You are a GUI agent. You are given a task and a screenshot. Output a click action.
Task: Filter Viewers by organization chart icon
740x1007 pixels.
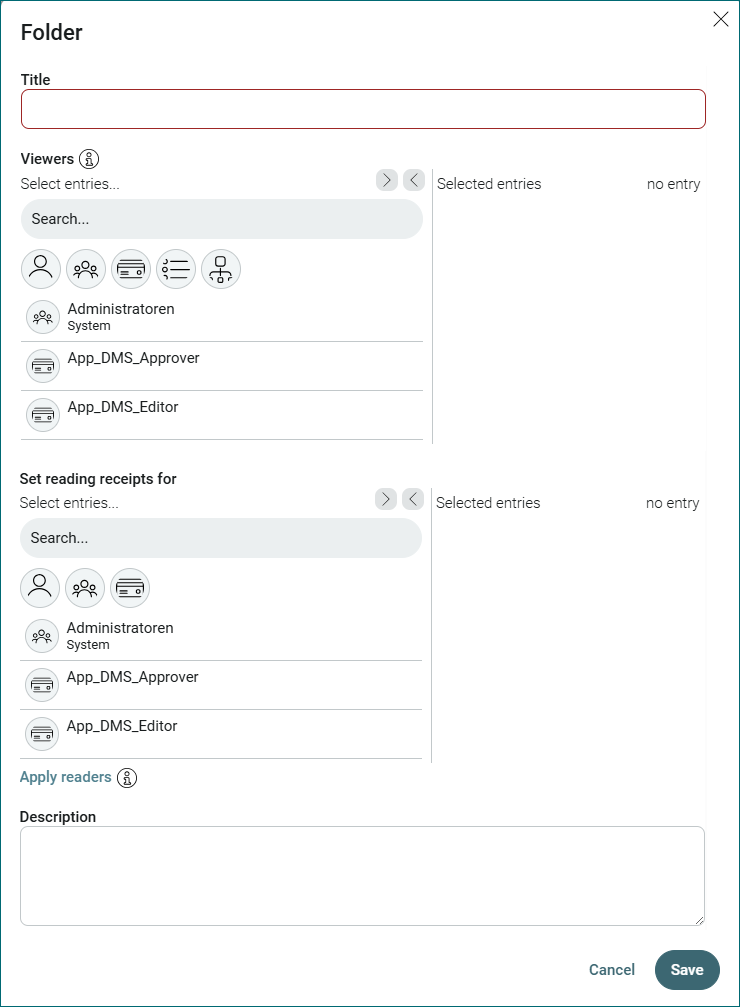pos(221,268)
